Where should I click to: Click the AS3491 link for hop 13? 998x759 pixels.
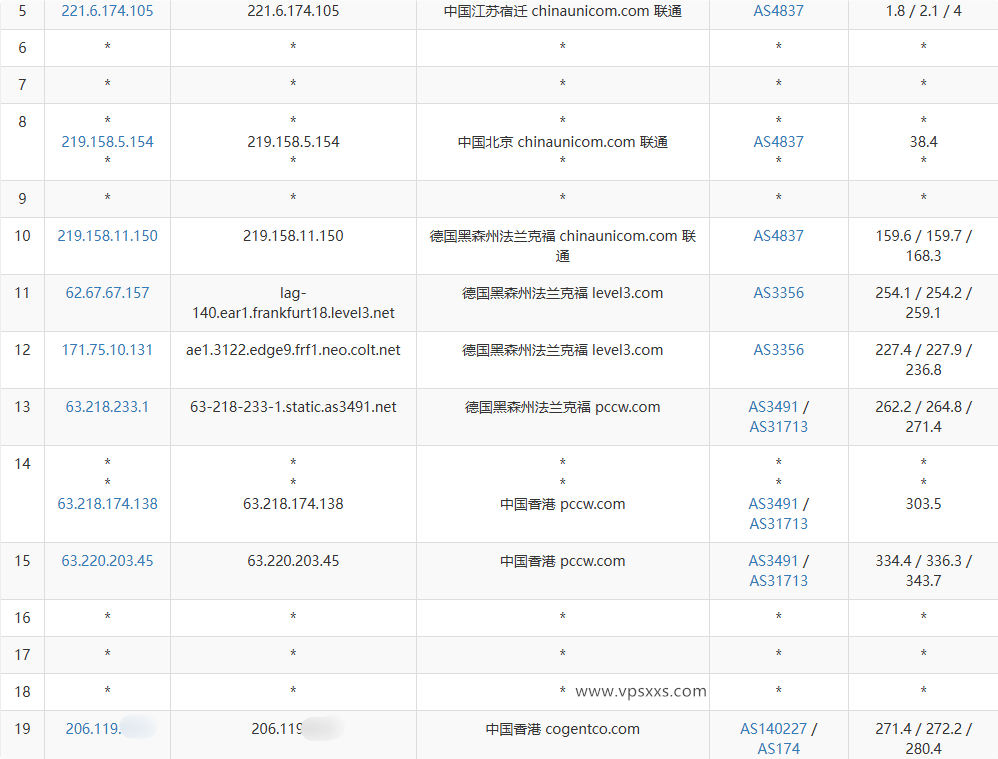pyautogui.click(x=772, y=406)
